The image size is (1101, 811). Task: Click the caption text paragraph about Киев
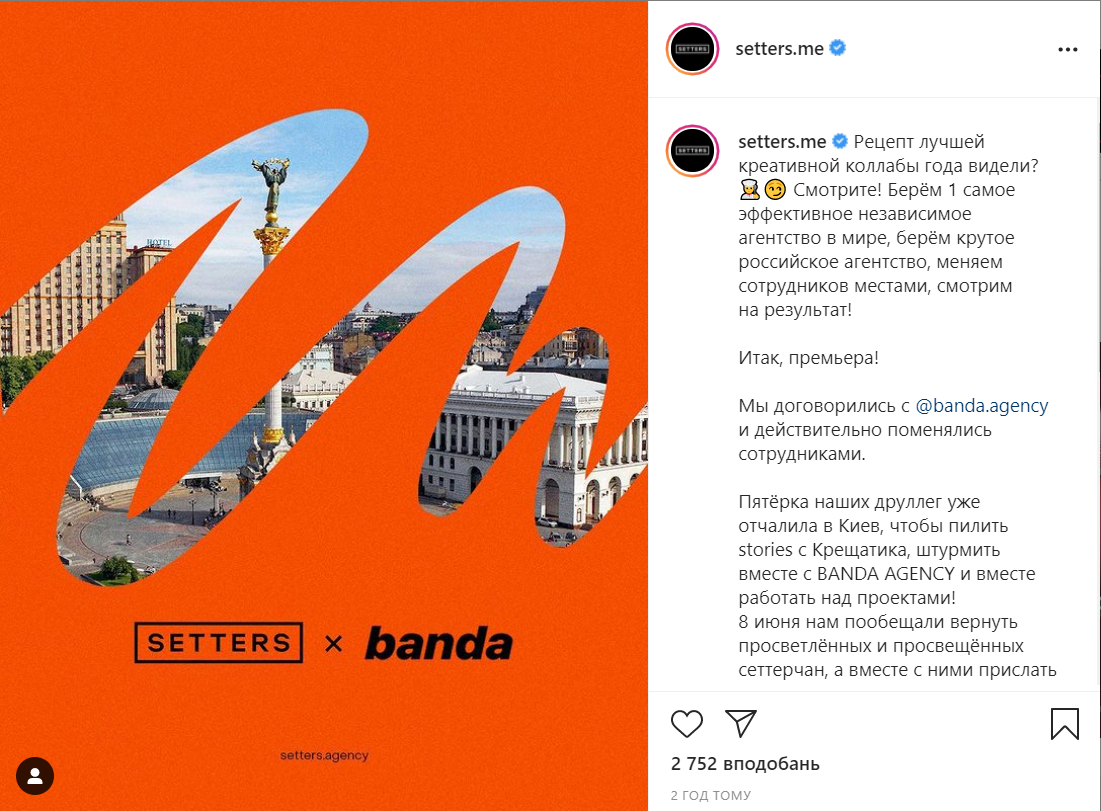(x=886, y=550)
